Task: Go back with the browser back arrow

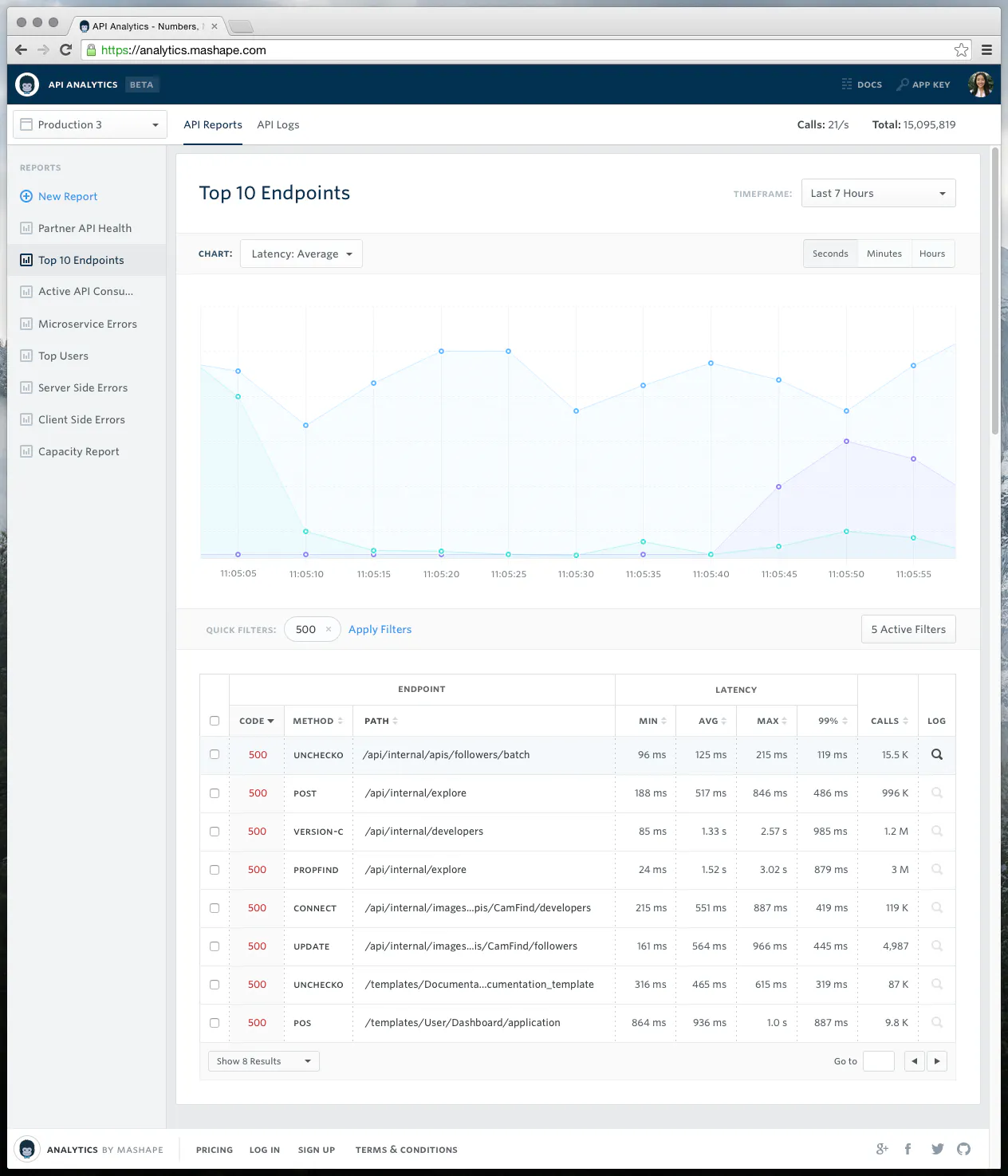Action: click(22, 49)
